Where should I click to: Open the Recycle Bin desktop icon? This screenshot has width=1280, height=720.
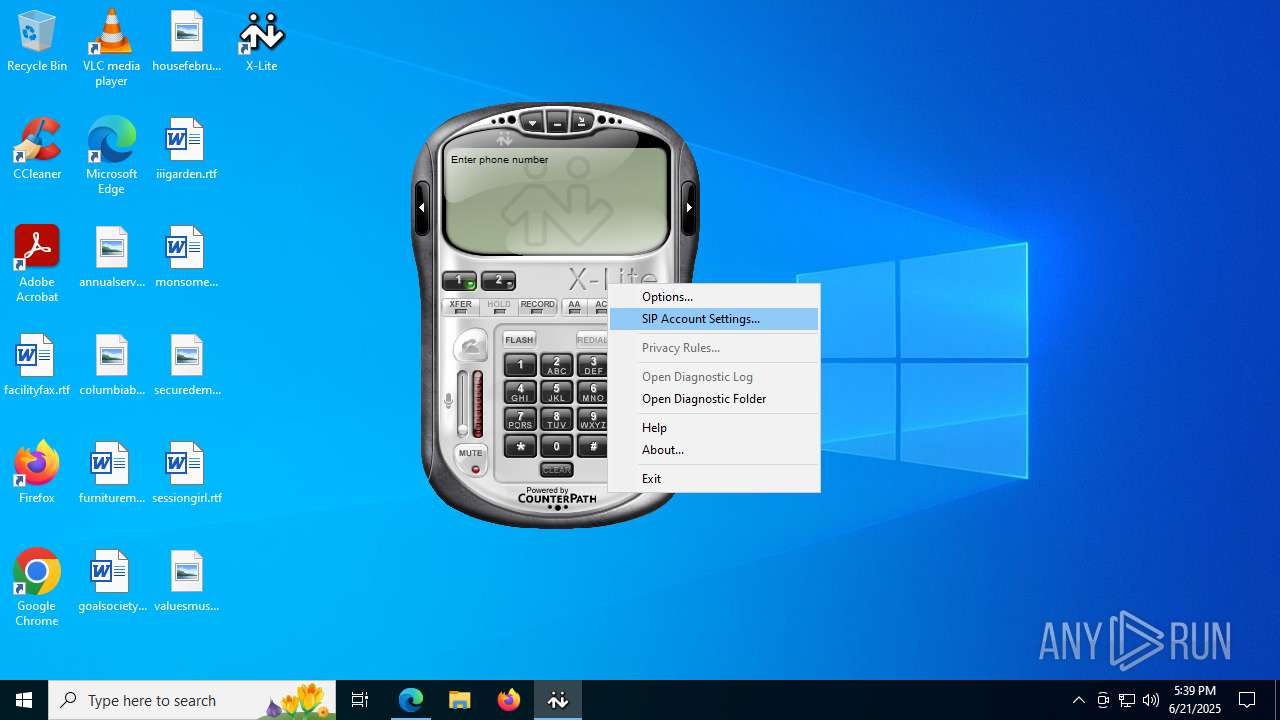coord(37,42)
